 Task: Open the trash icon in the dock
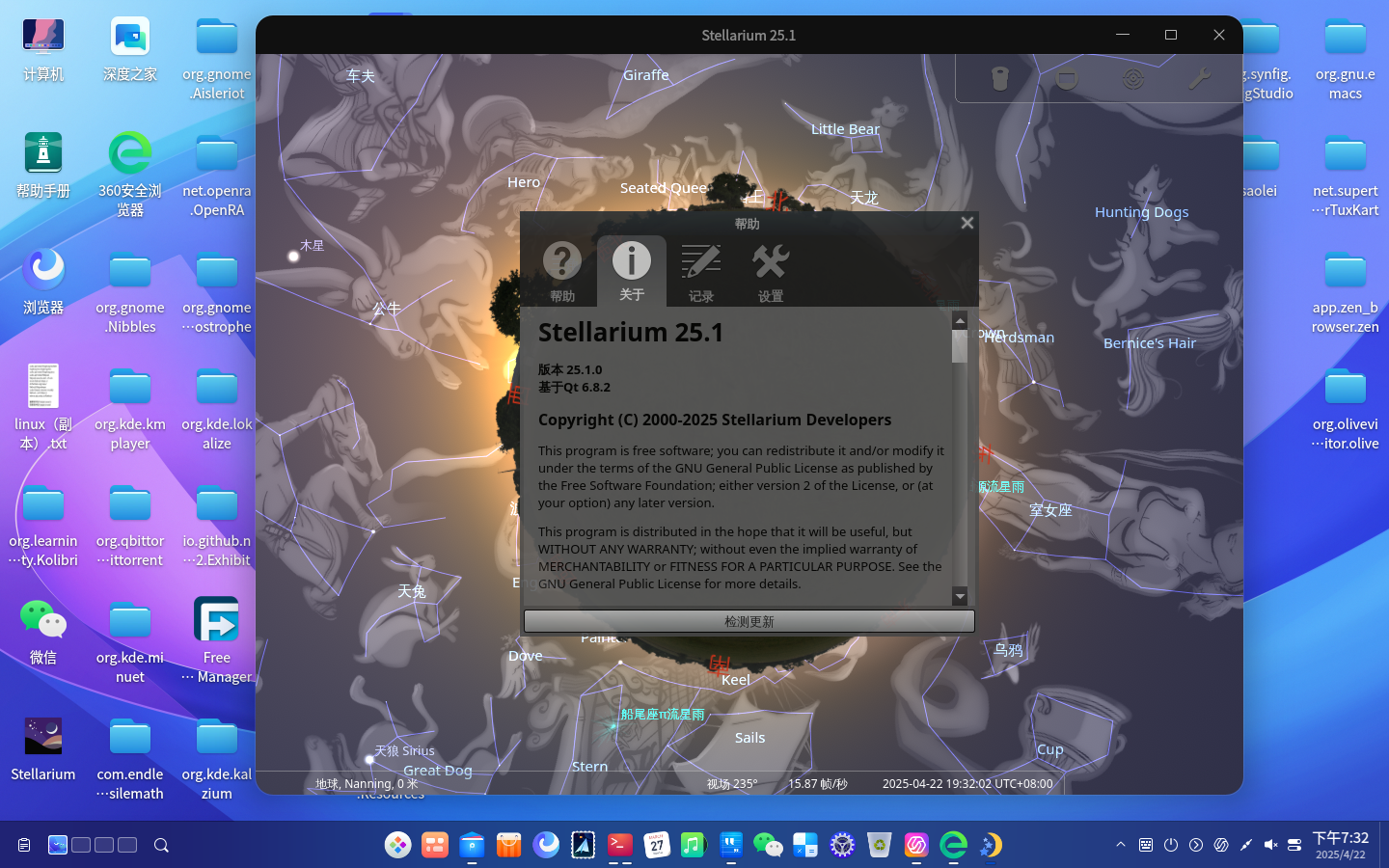[879, 845]
